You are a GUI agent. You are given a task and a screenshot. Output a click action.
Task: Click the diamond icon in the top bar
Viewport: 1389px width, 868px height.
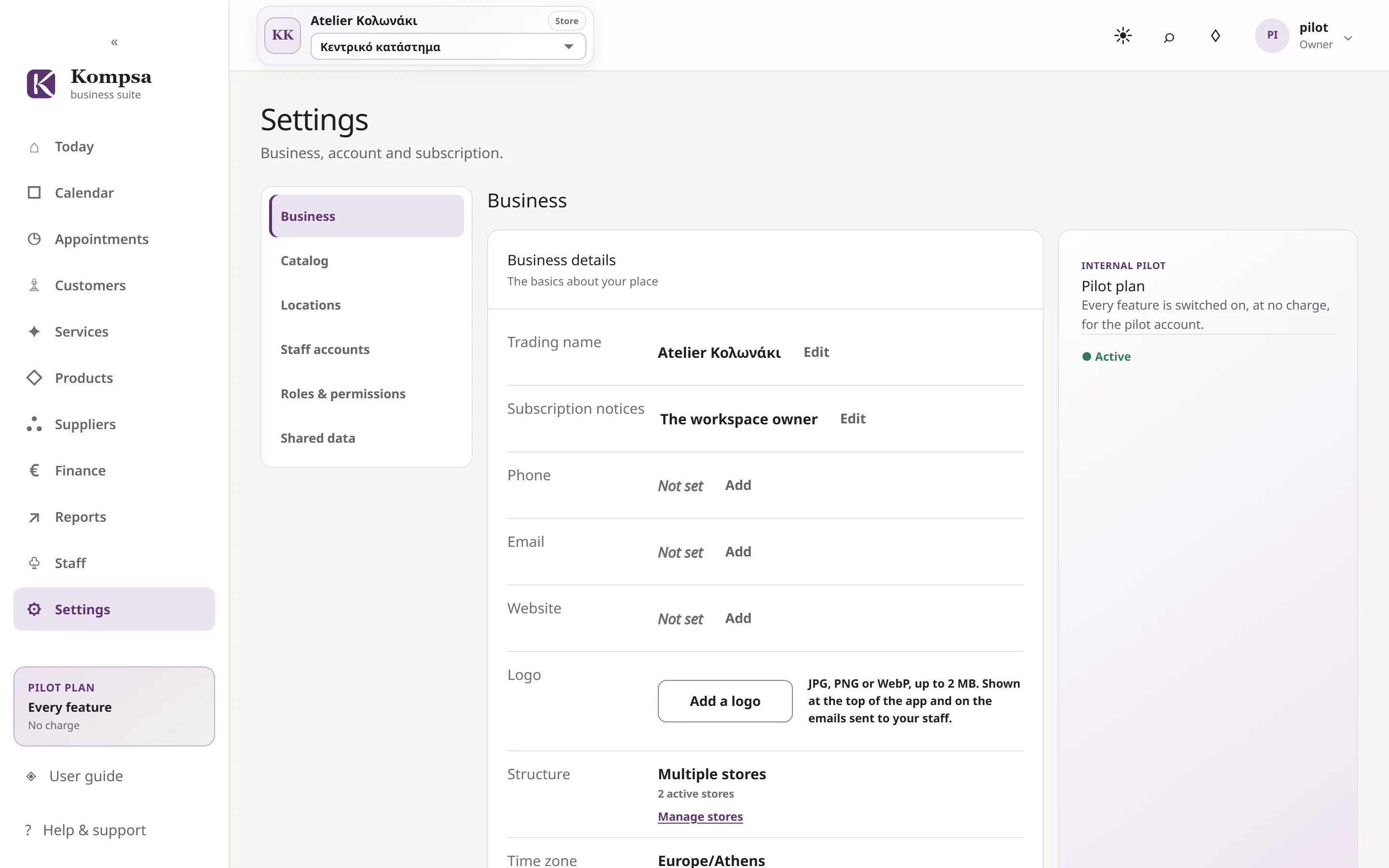point(1215,36)
